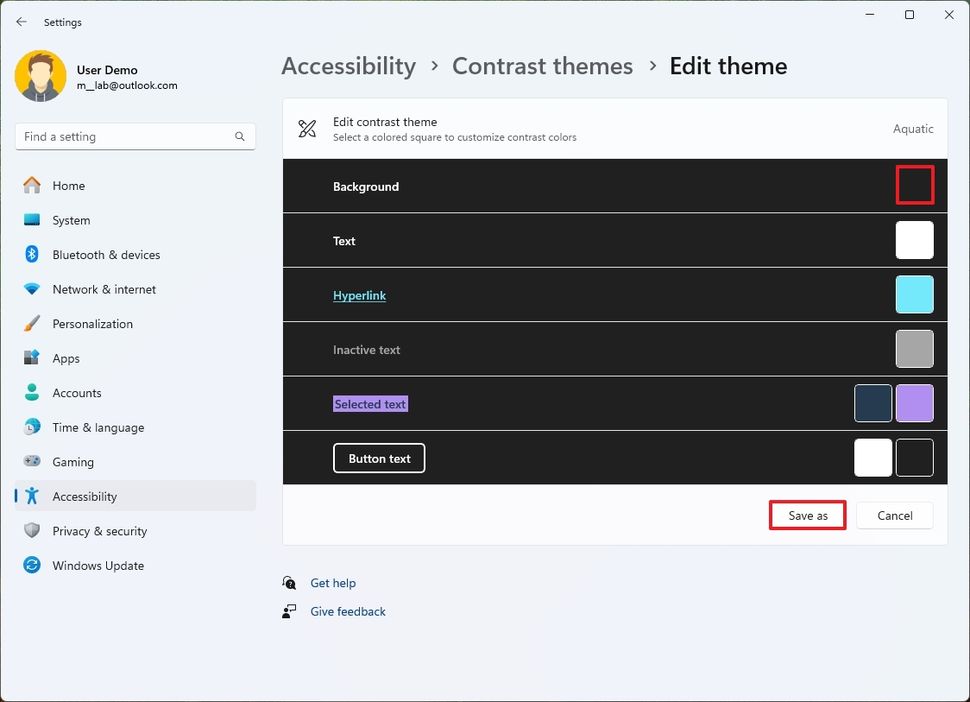Go back using the arrow button
This screenshot has height=702, width=970.
point(21,21)
